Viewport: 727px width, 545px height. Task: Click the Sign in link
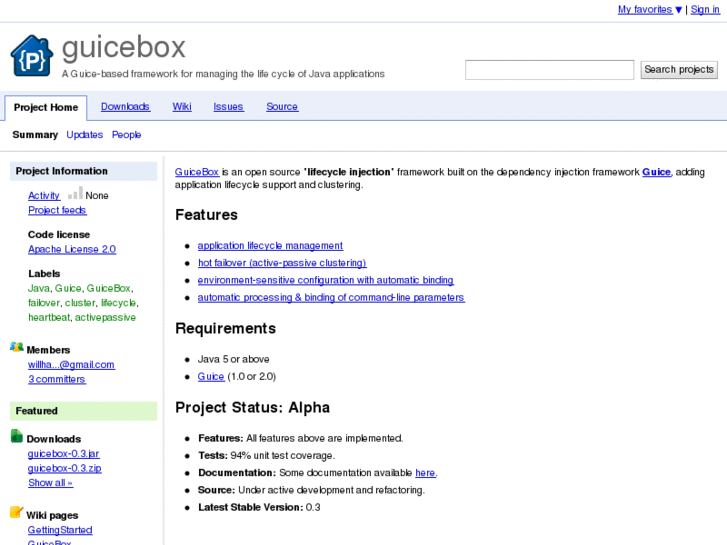[704, 10]
